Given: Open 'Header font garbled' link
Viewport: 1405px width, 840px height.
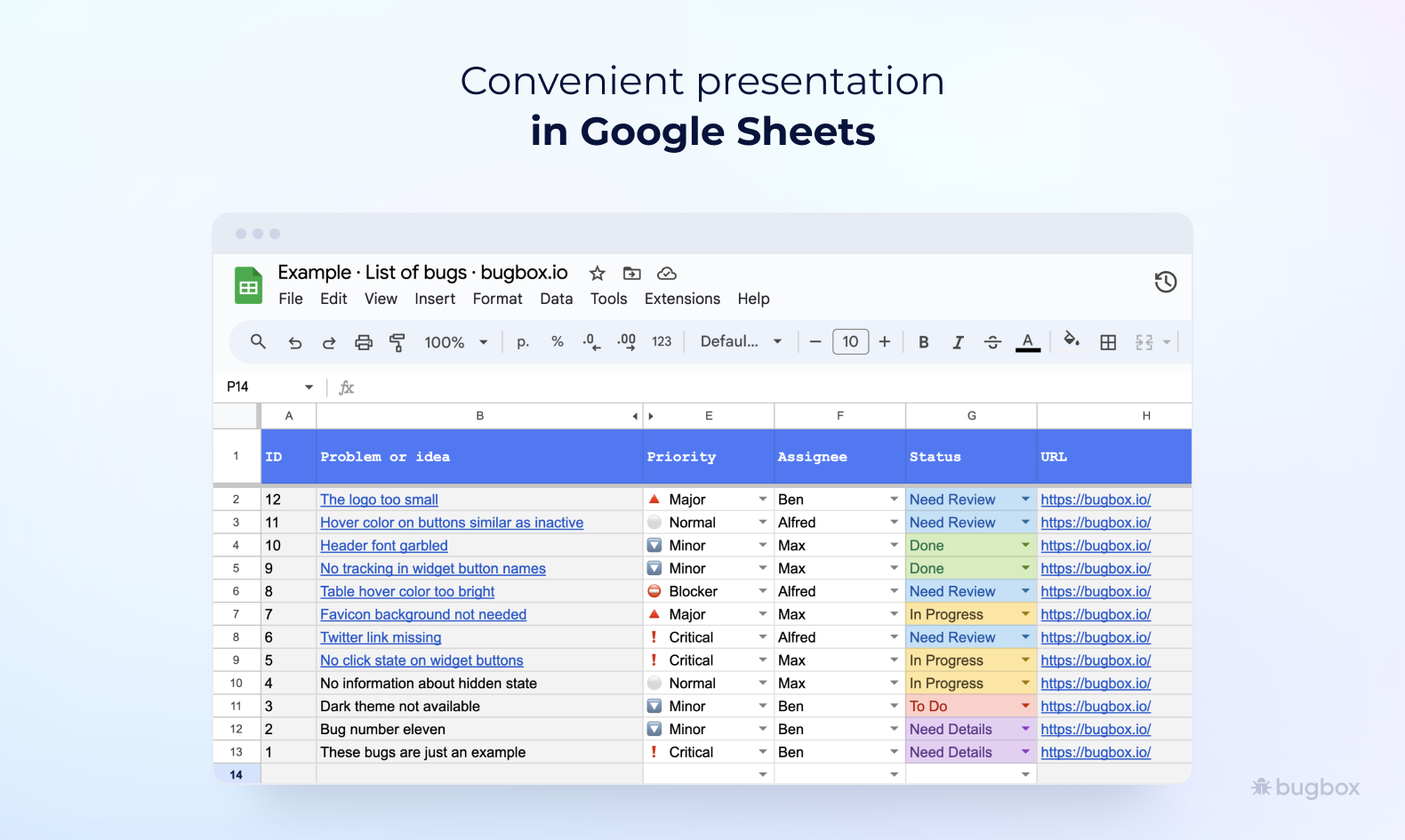Looking at the screenshot, I should [x=384, y=546].
